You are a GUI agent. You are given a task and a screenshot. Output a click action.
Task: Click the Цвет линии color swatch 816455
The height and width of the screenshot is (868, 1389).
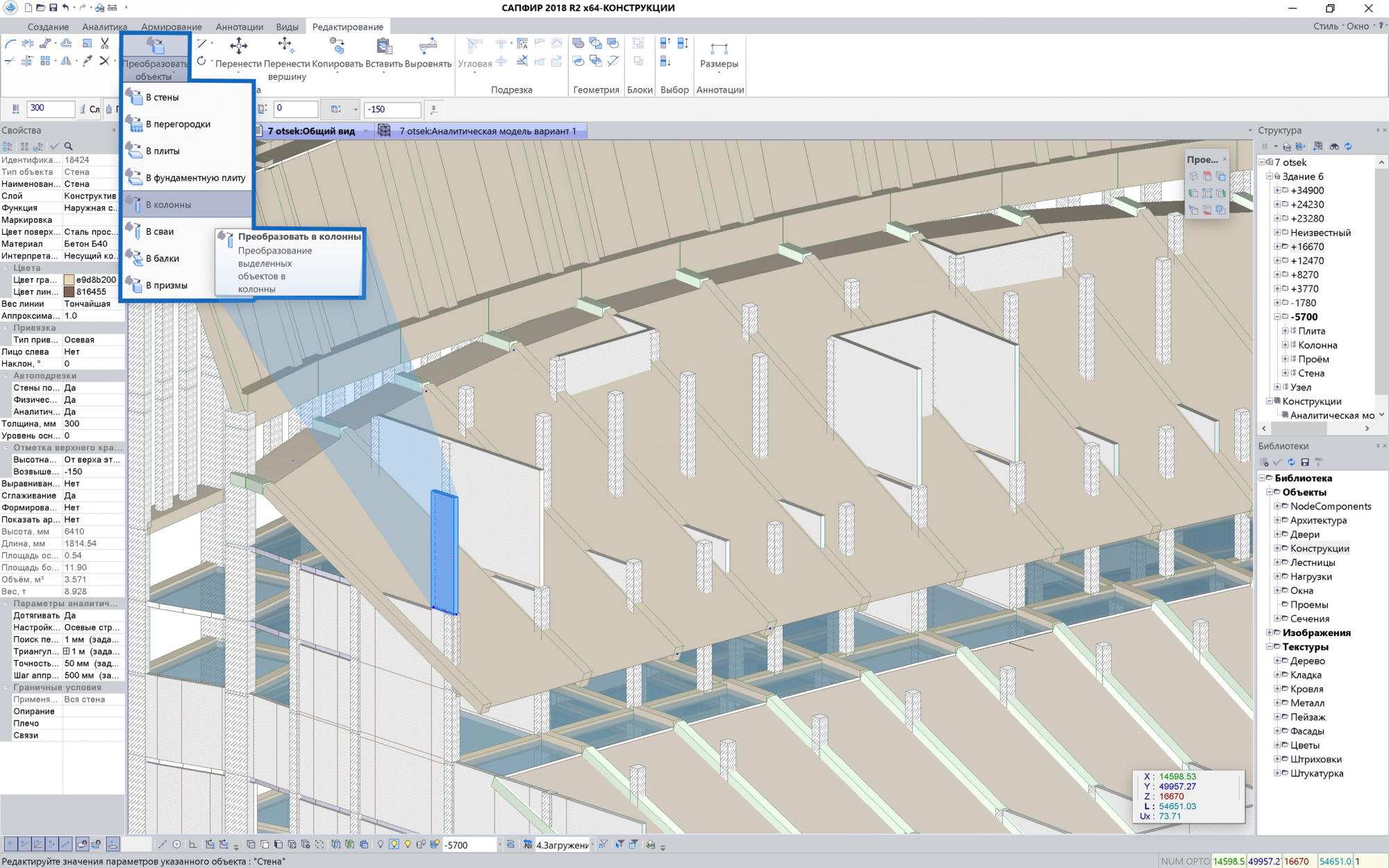(69, 292)
